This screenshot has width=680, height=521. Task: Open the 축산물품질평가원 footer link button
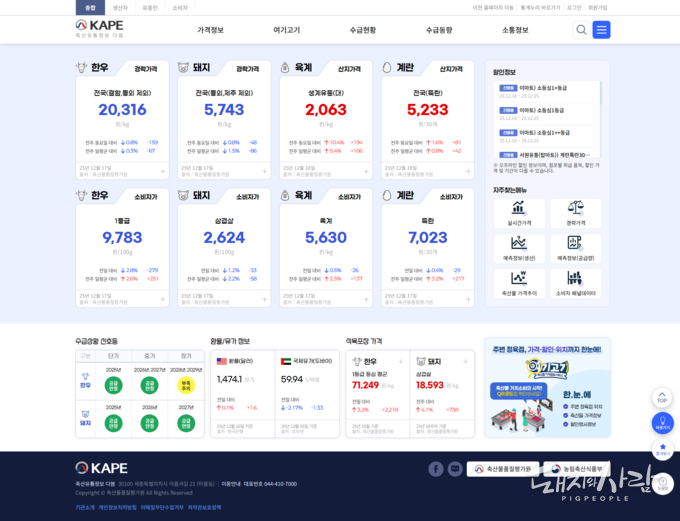[x=504, y=469]
